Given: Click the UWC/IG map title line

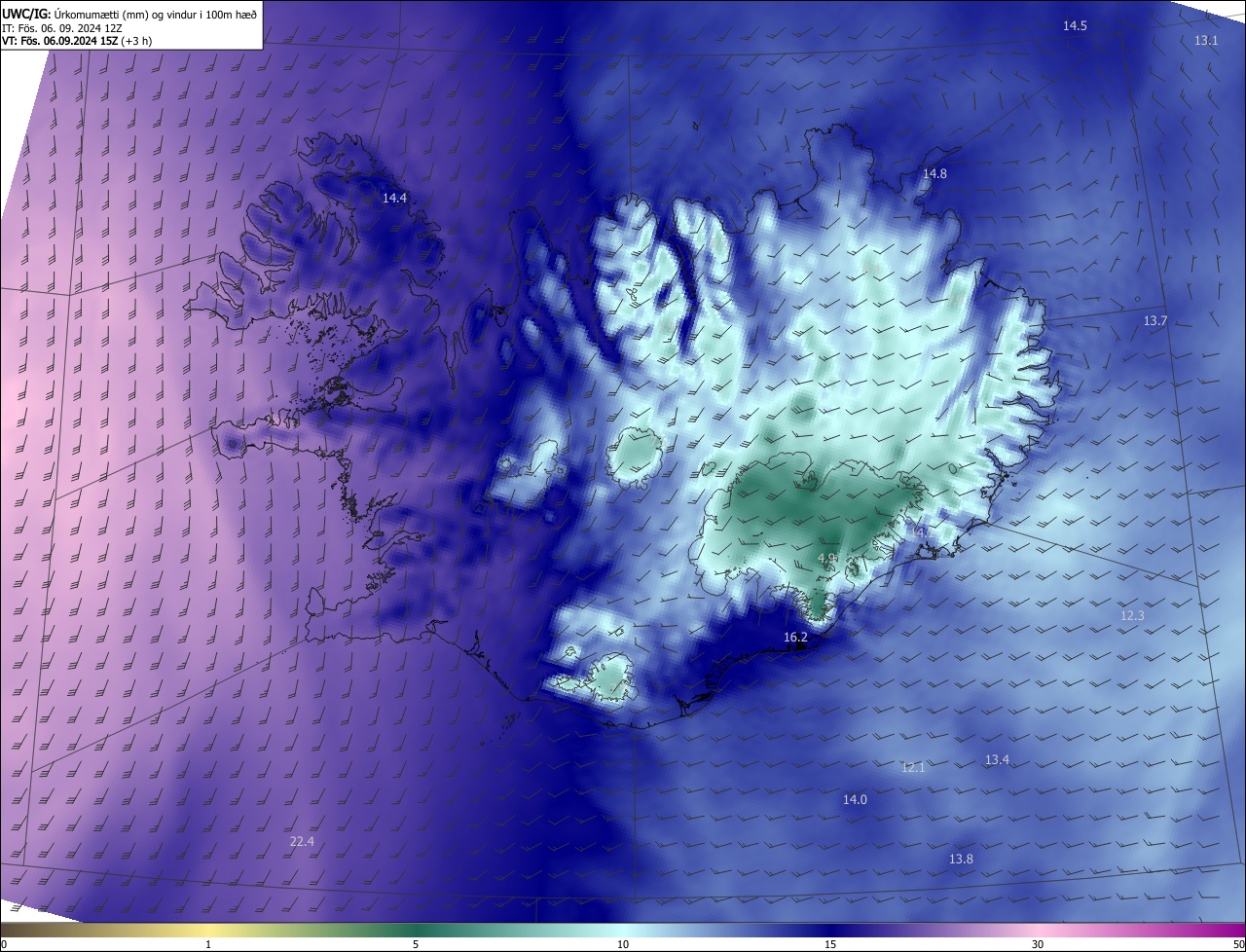Looking at the screenshot, I should (x=129, y=14).
